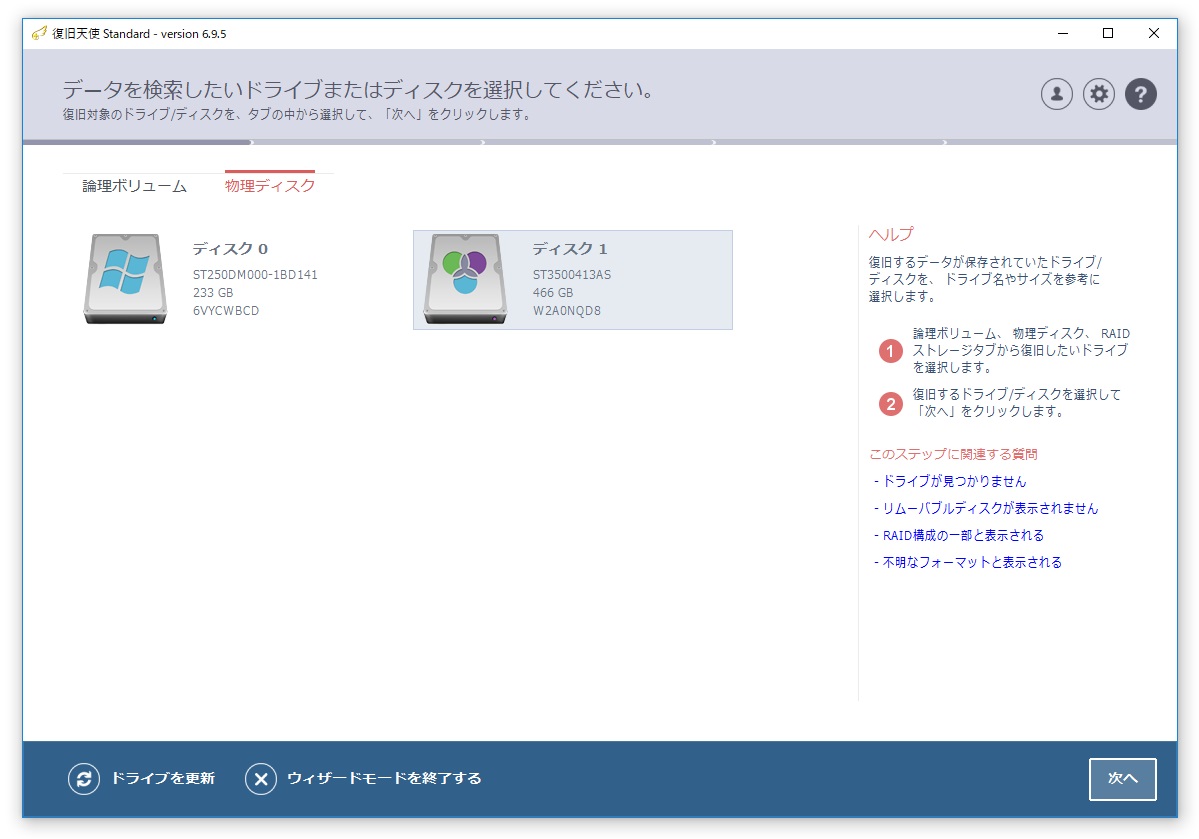Click the ドライブを更新 label

[x=163, y=778]
